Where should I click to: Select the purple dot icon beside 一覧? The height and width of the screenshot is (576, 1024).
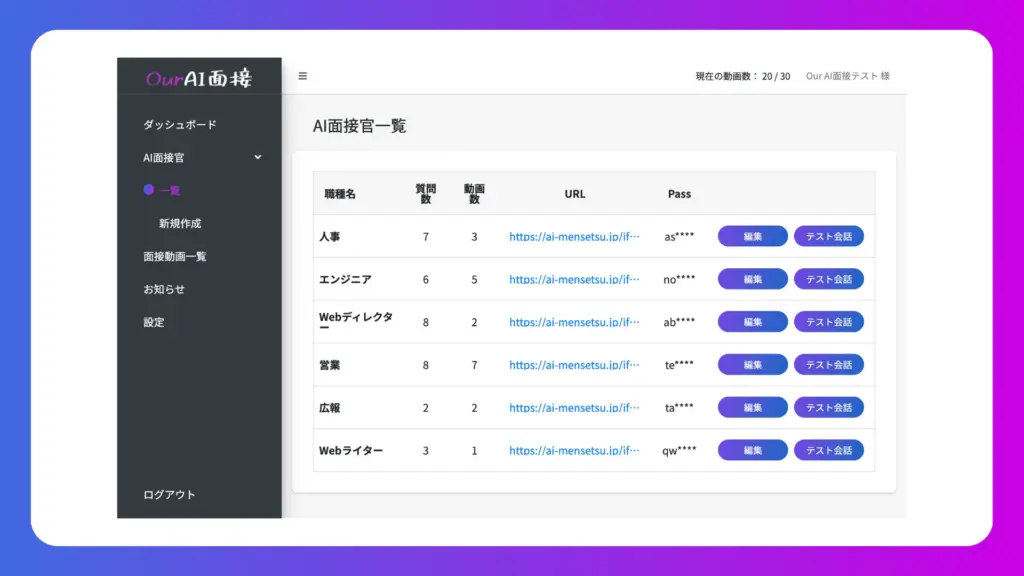[x=148, y=190]
